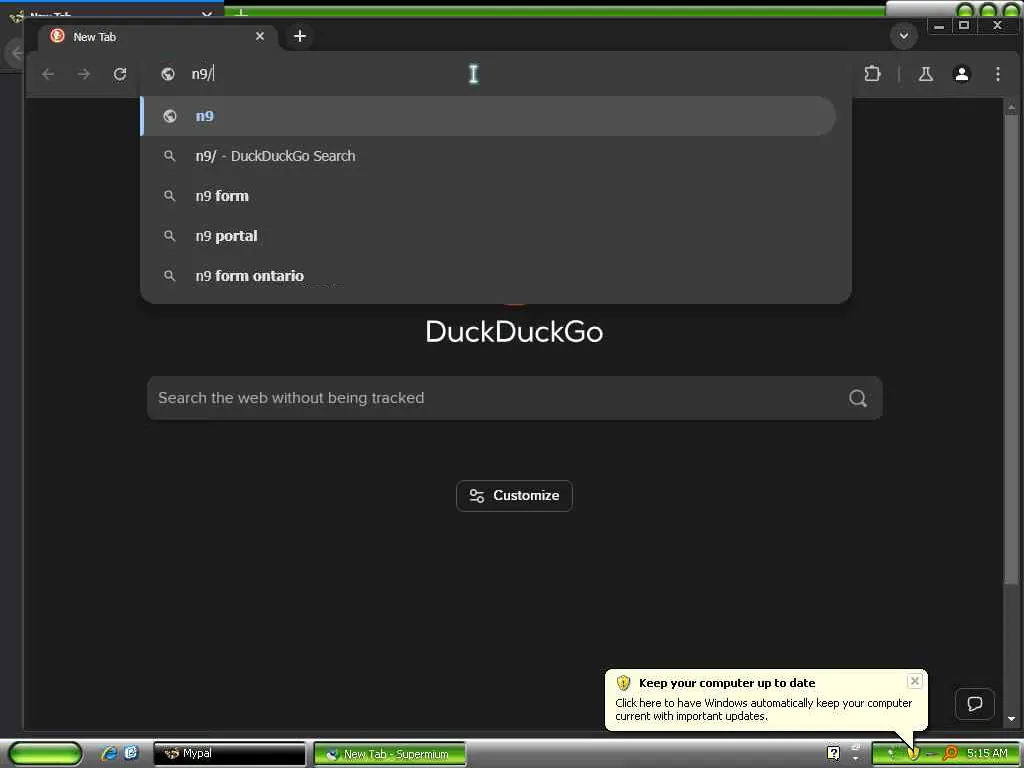The width and height of the screenshot is (1024, 768).
Task: Open the Customize button
Action: click(515, 496)
